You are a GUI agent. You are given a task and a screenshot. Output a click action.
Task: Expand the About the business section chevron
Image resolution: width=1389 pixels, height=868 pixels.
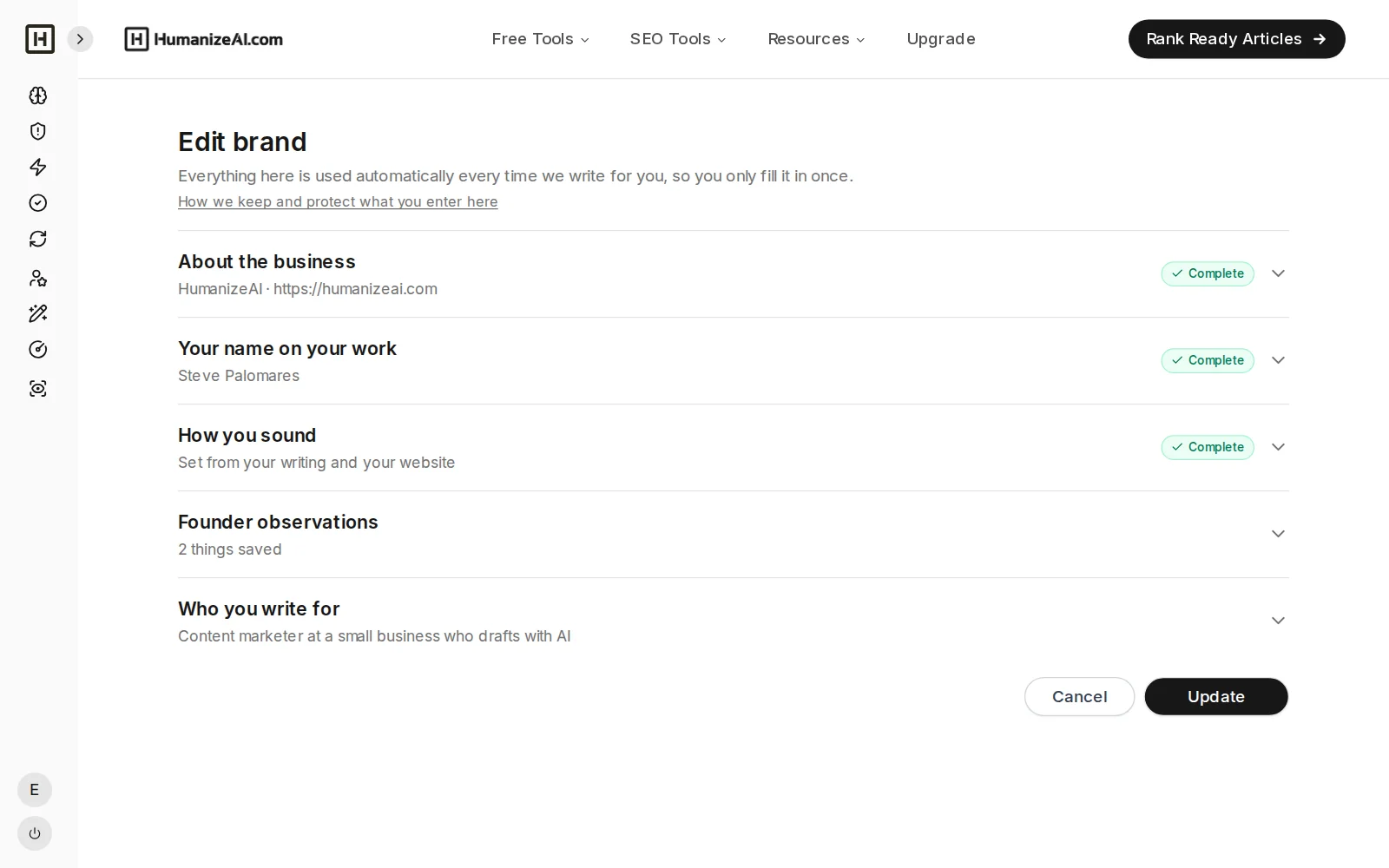pos(1278,273)
